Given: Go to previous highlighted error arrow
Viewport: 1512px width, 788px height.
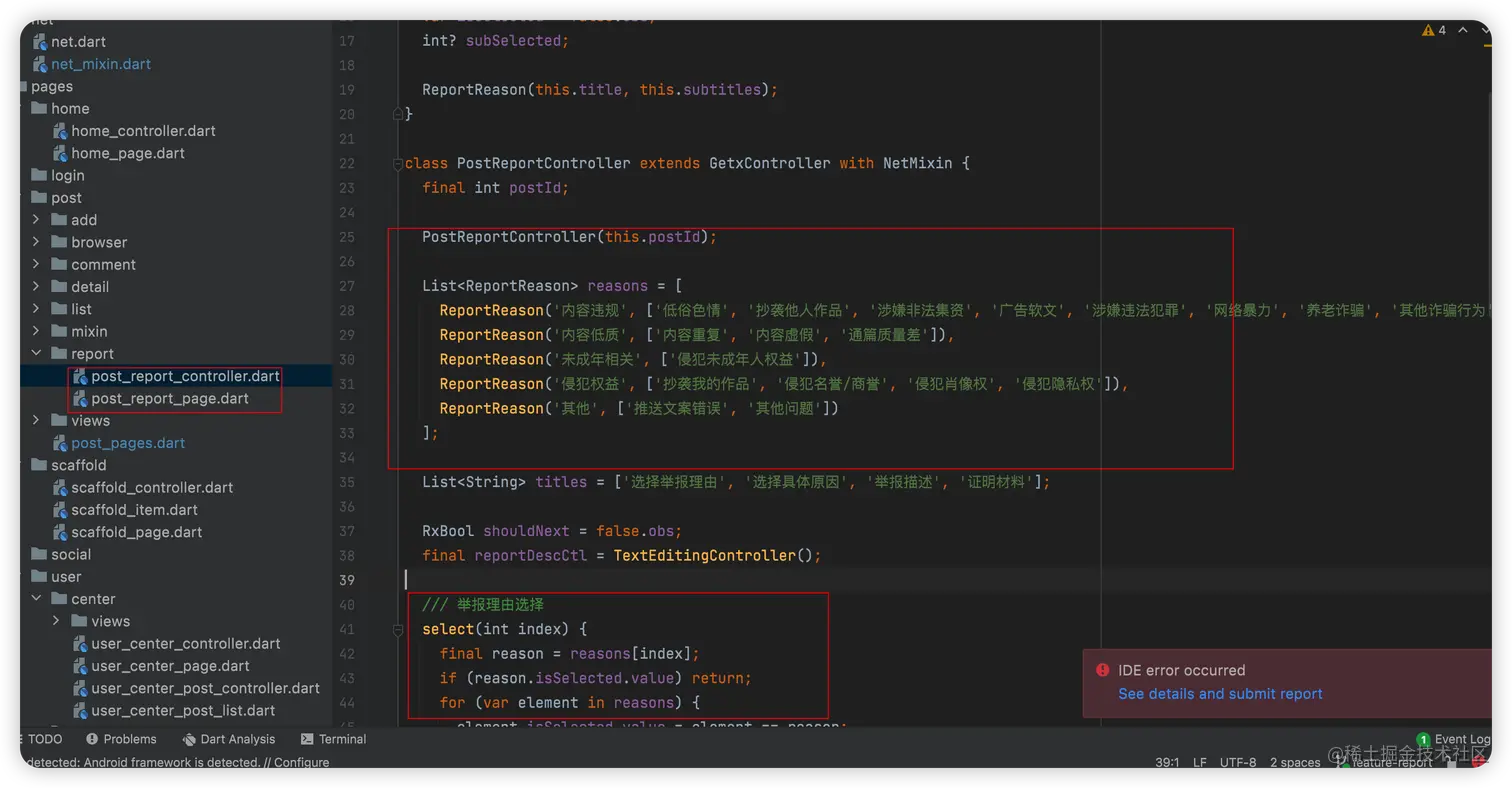Looking at the screenshot, I should pyautogui.click(x=1463, y=30).
